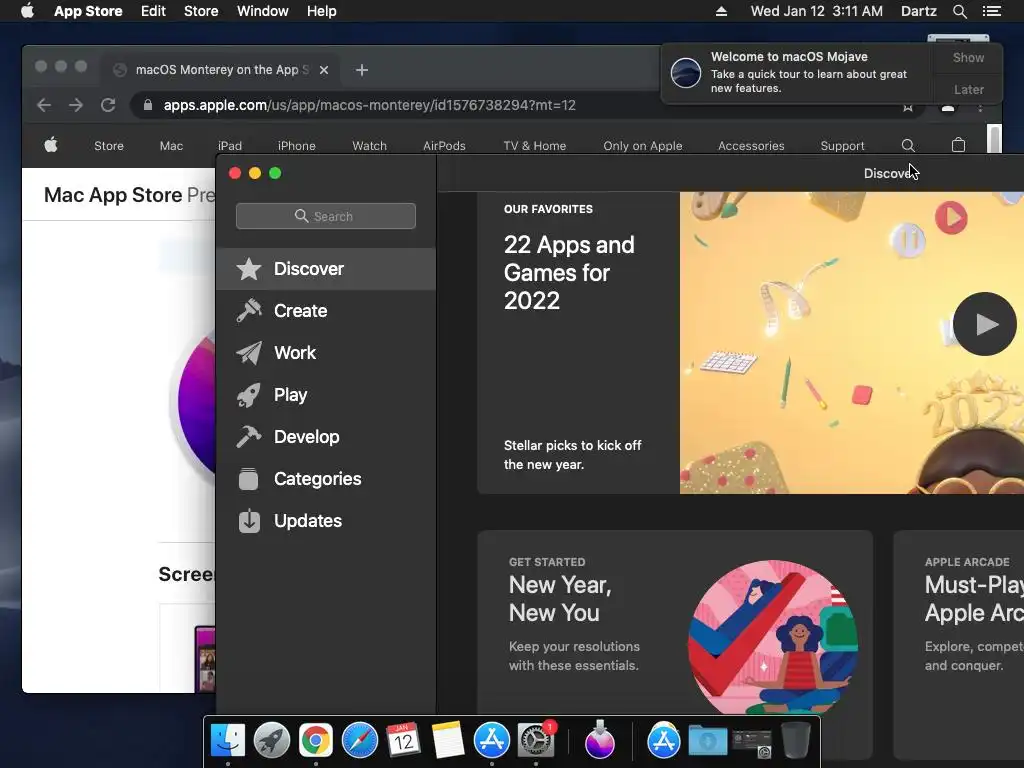Click the Apple logo on apple.com

(x=51, y=145)
